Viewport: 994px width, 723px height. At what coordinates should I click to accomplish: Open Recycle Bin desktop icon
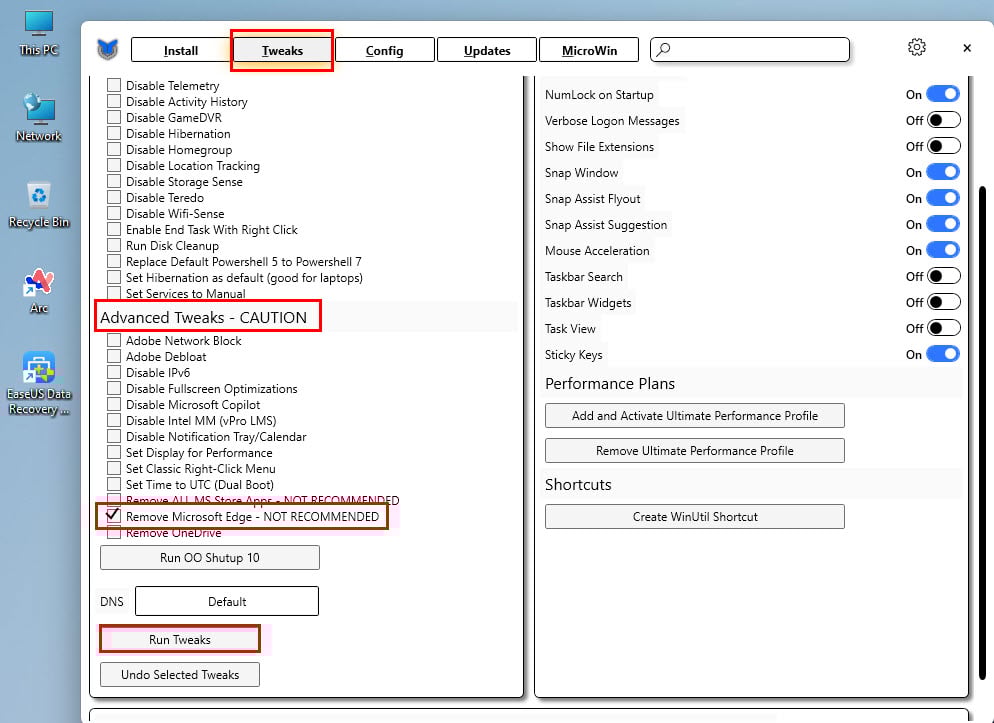pyautogui.click(x=39, y=204)
